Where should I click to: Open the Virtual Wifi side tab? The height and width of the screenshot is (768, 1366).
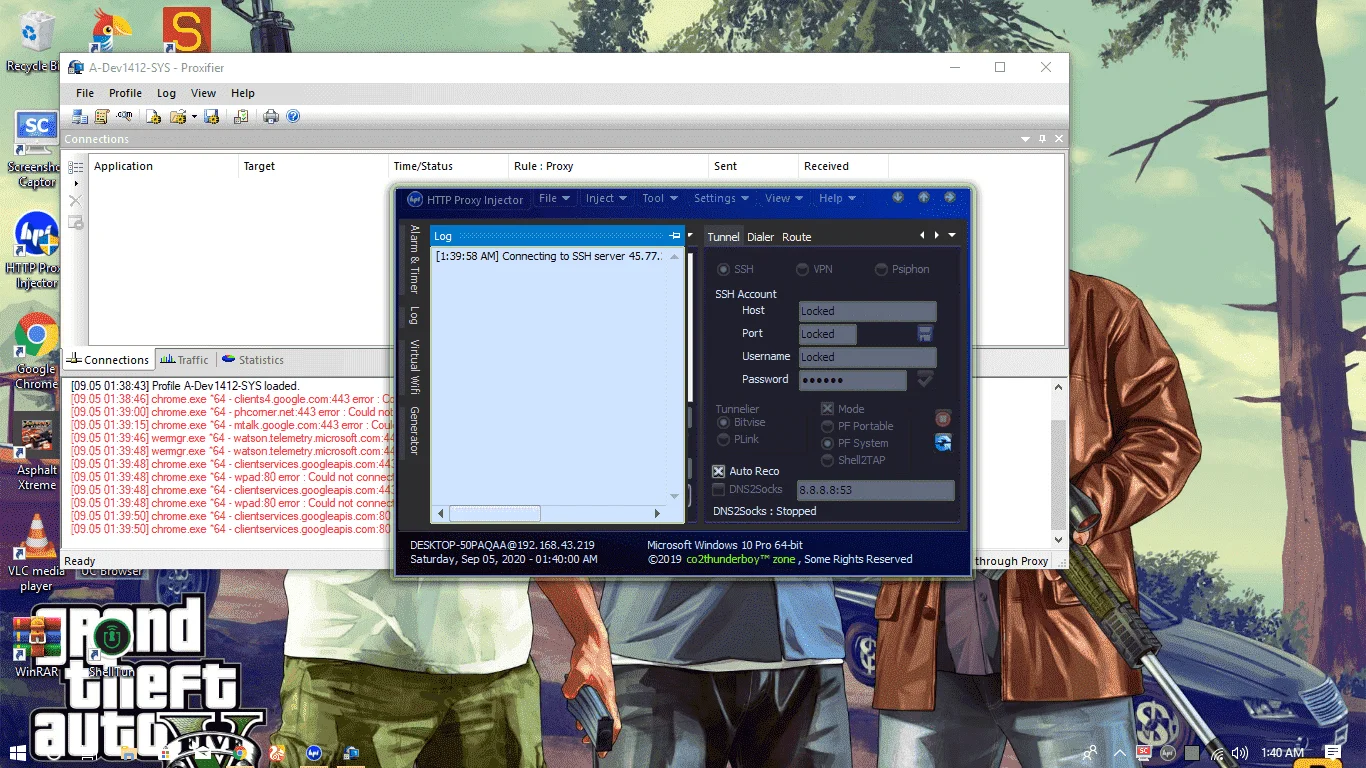pos(414,368)
